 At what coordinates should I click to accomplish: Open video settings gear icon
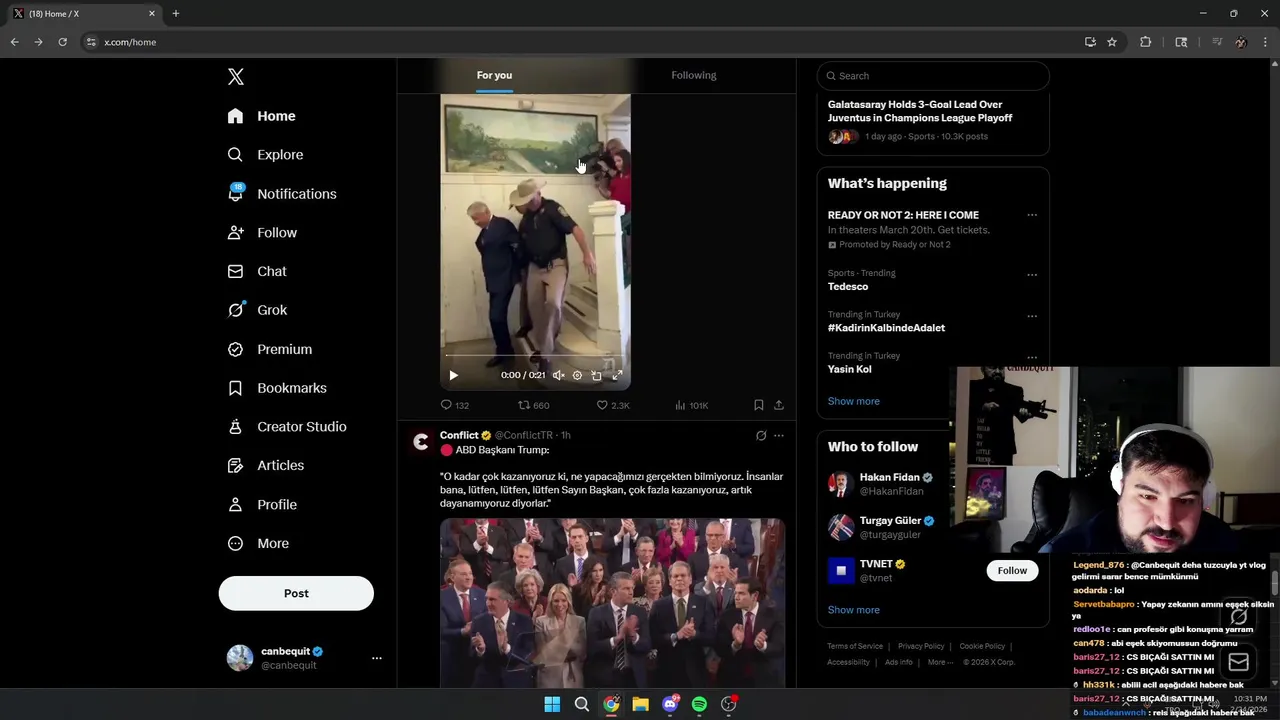click(x=577, y=375)
